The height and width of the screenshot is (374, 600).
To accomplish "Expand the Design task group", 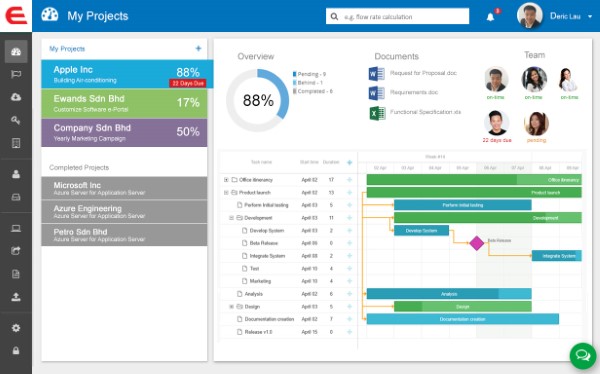I will [x=232, y=307].
